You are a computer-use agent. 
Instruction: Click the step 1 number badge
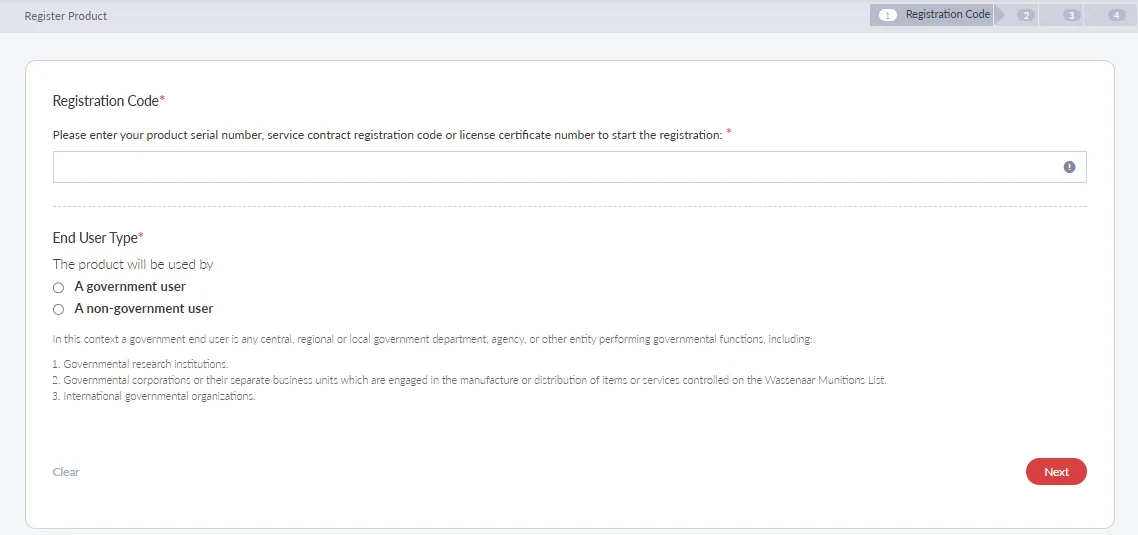click(x=888, y=15)
